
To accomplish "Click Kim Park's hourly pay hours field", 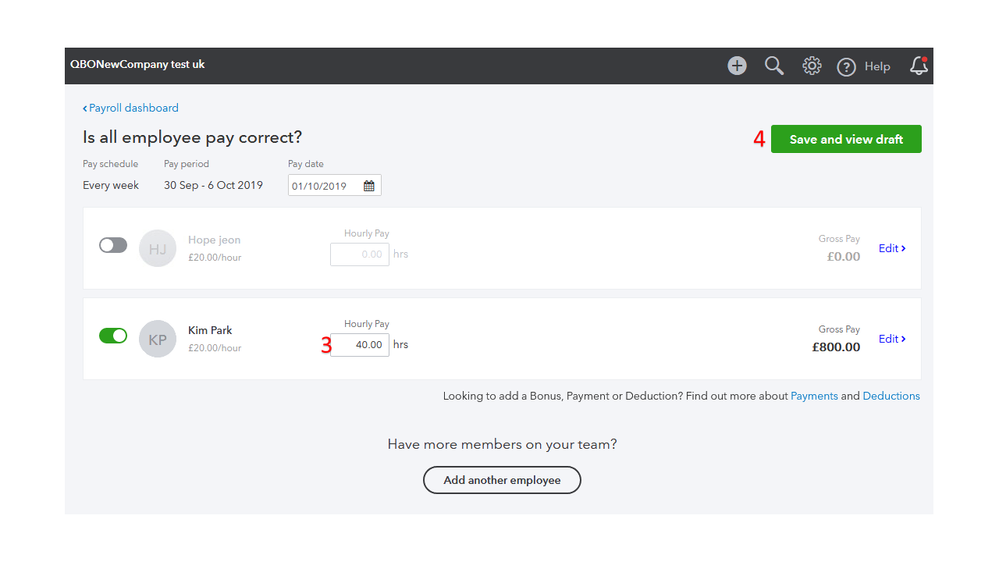I will [x=359, y=345].
